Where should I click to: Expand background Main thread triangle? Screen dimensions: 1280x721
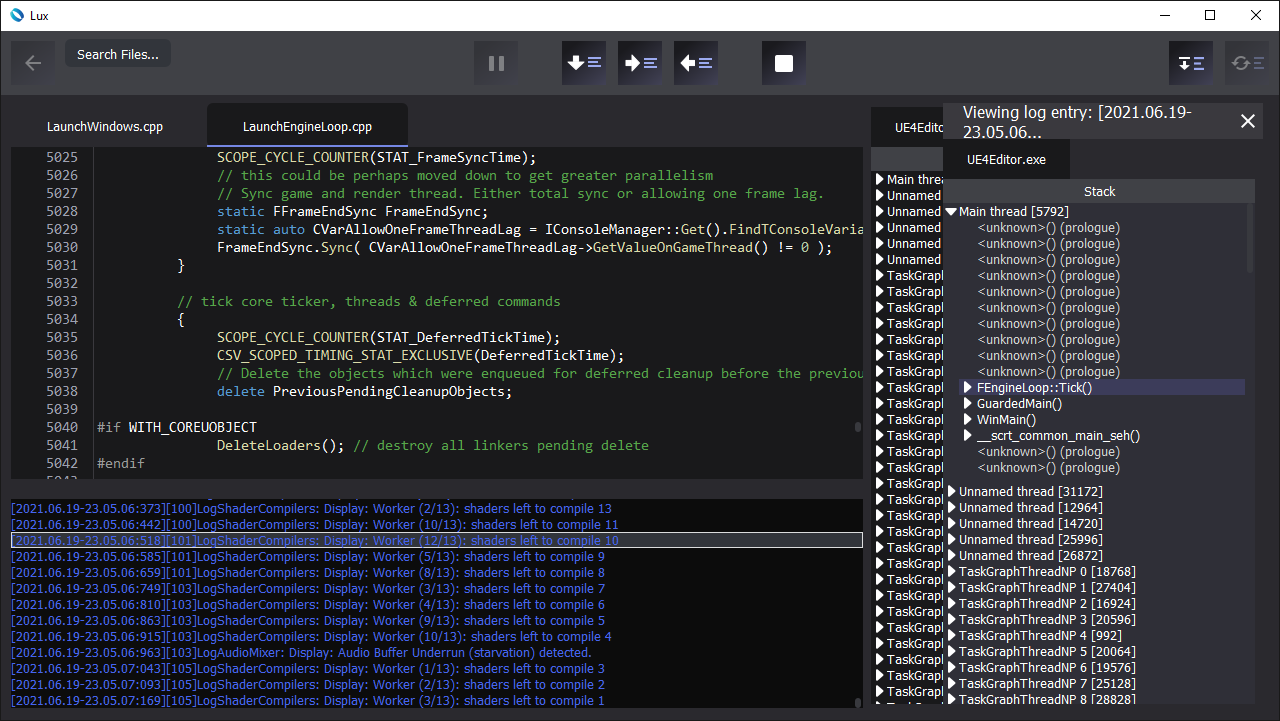(x=880, y=180)
